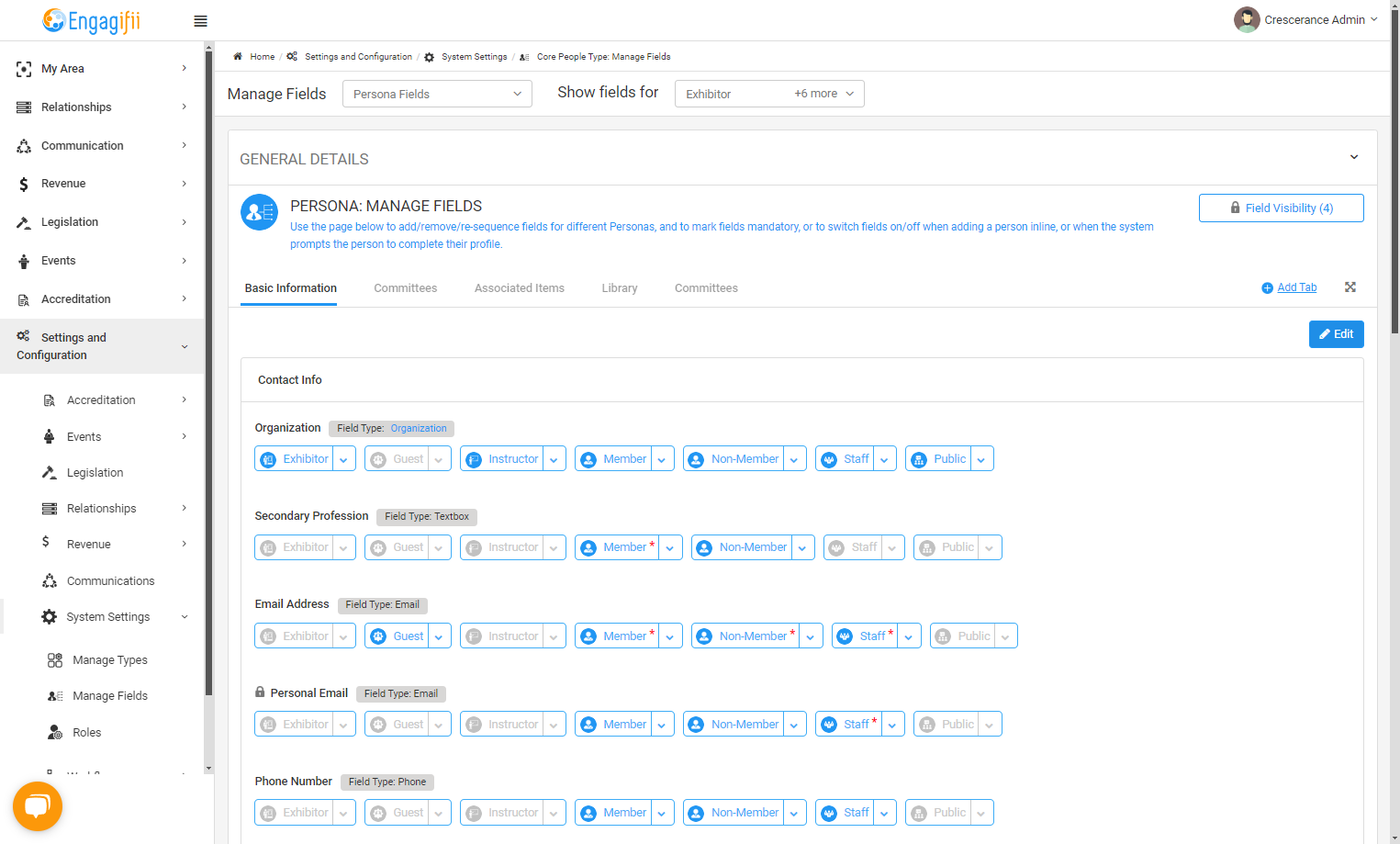Click the lock icon beside Personal Email
The height and width of the screenshot is (844, 1400).
click(x=260, y=692)
